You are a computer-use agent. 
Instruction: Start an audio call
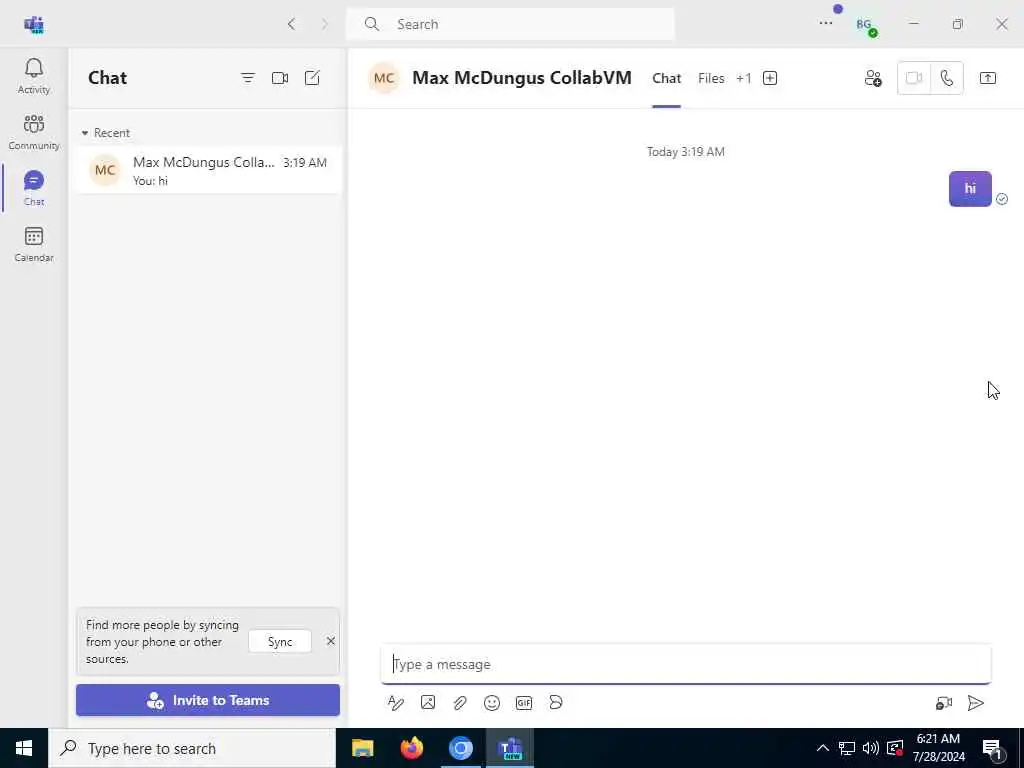[x=946, y=78]
